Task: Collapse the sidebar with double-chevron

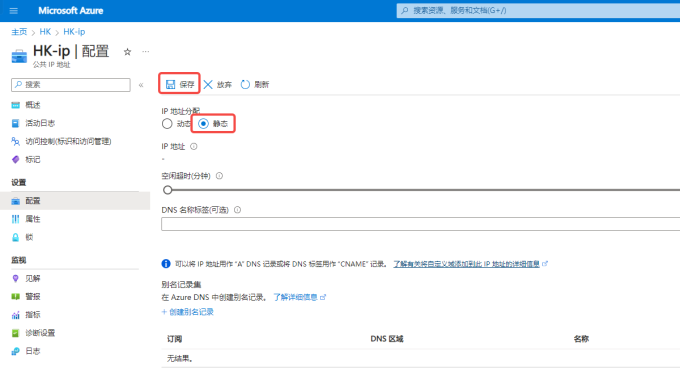Action: (x=141, y=85)
